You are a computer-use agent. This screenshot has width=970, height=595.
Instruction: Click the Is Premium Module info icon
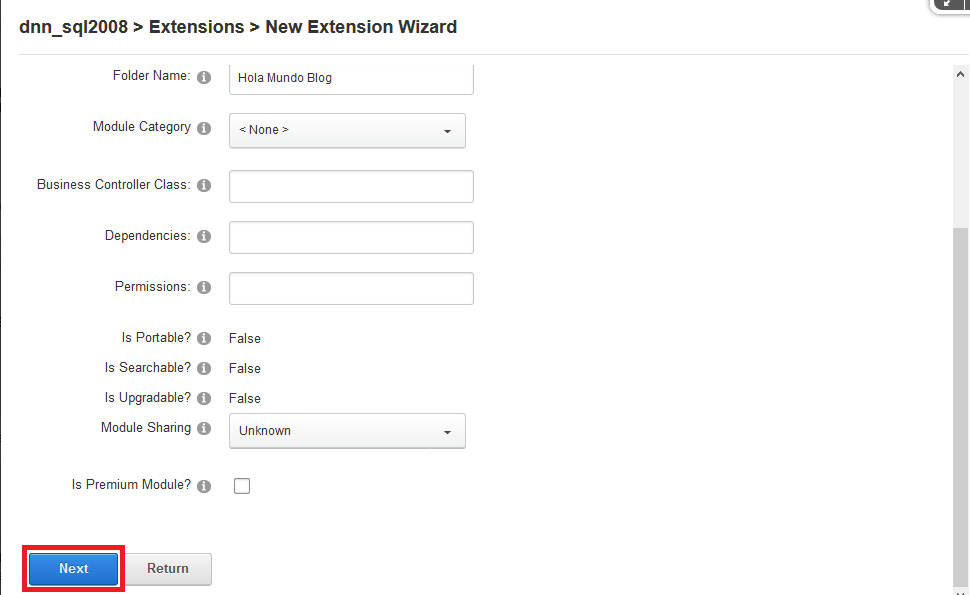click(204, 486)
